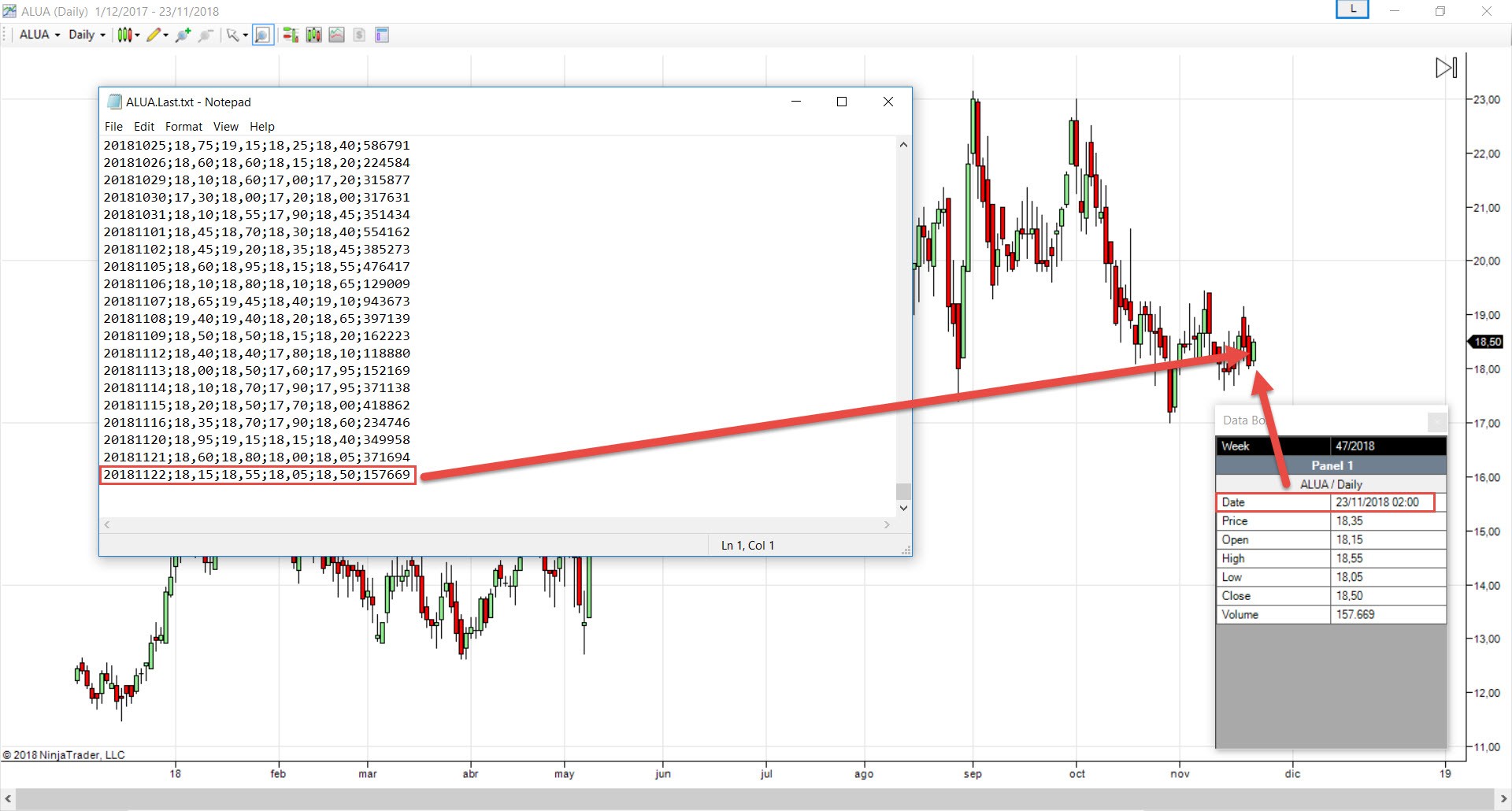Screen dimensions: 1512x811
Task: Click the Close label in Data Box
Action: point(1236,596)
